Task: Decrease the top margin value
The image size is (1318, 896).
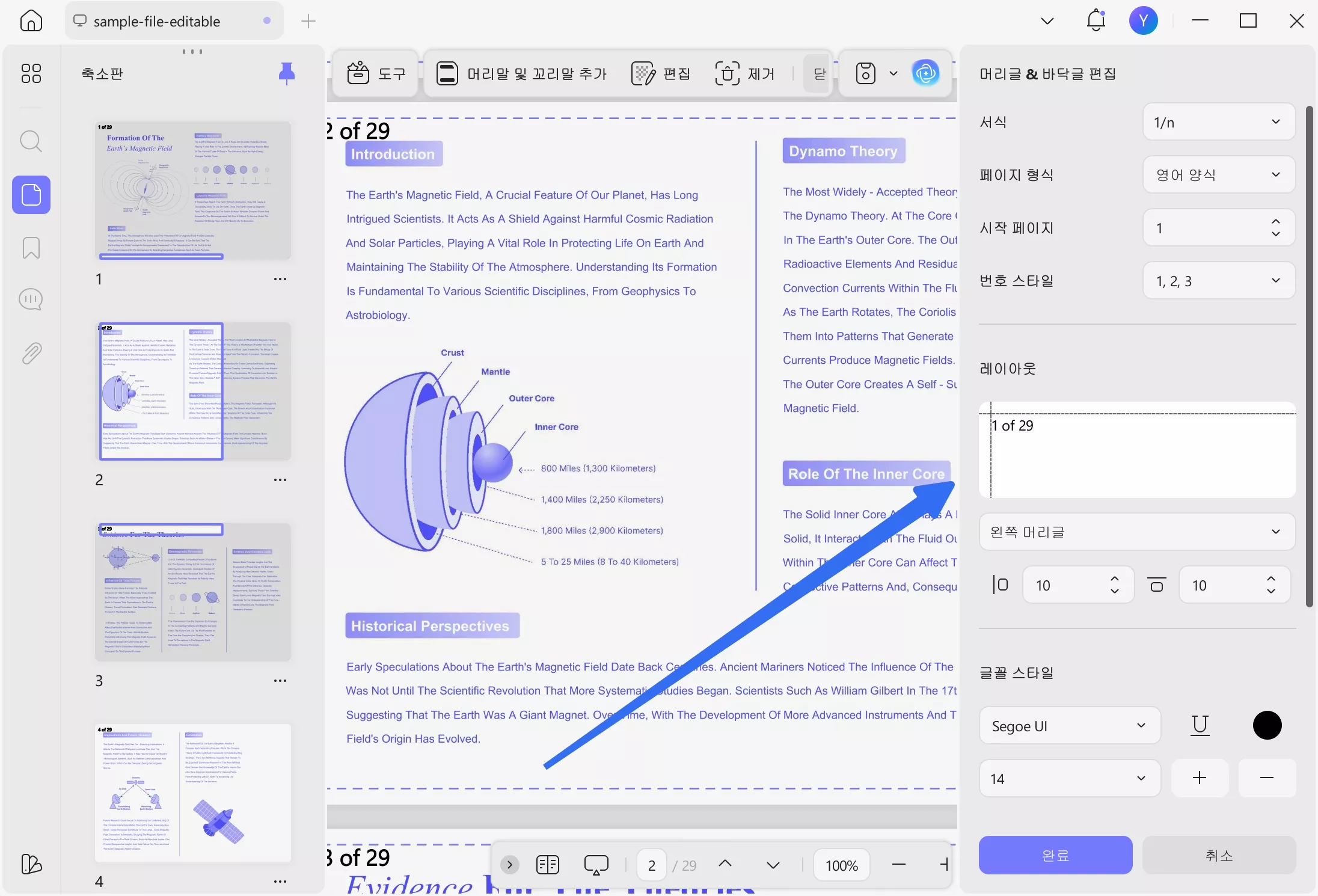Action: (x=1271, y=592)
